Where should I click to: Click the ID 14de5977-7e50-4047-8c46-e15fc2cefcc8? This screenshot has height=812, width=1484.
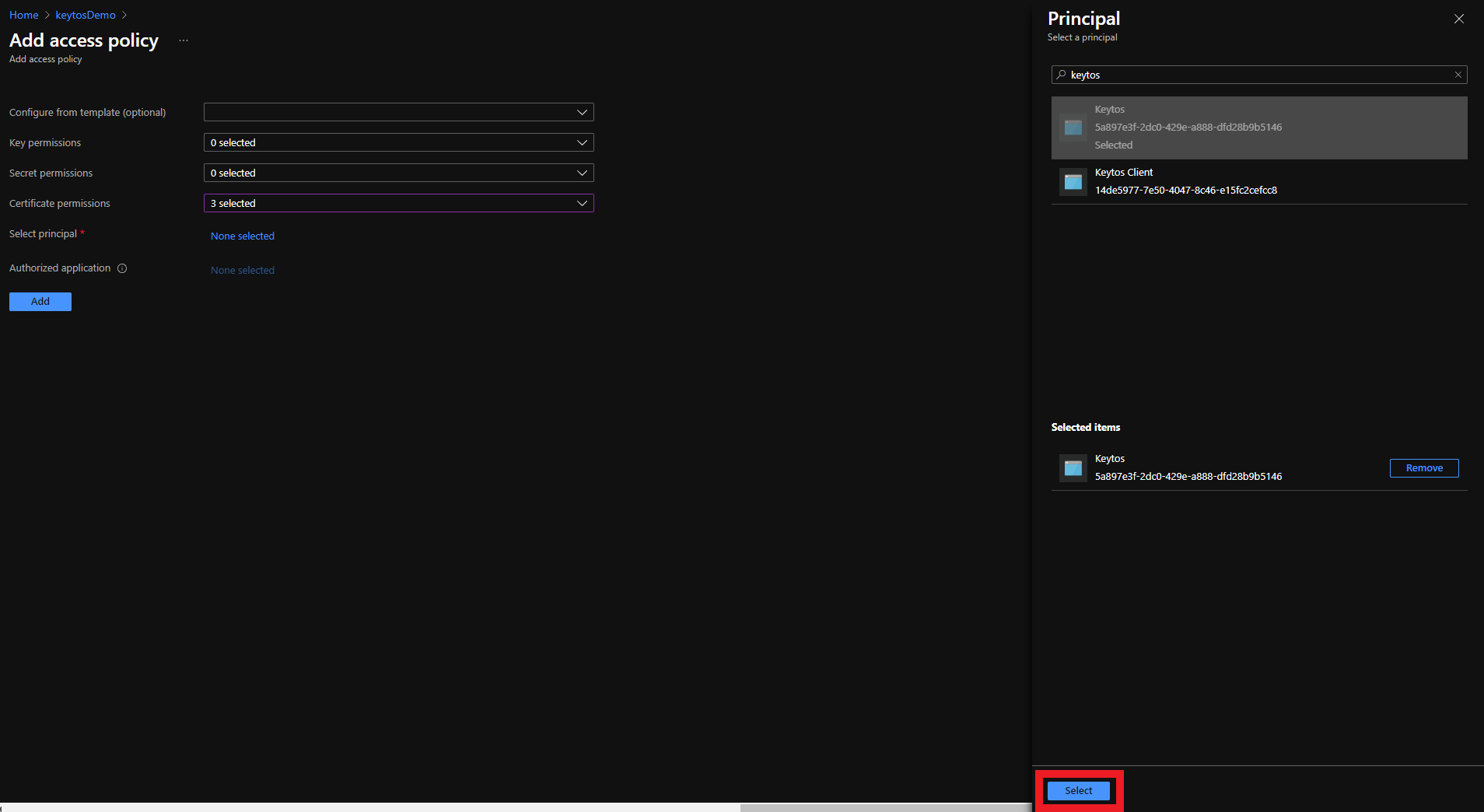pyautogui.click(x=1186, y=191)
